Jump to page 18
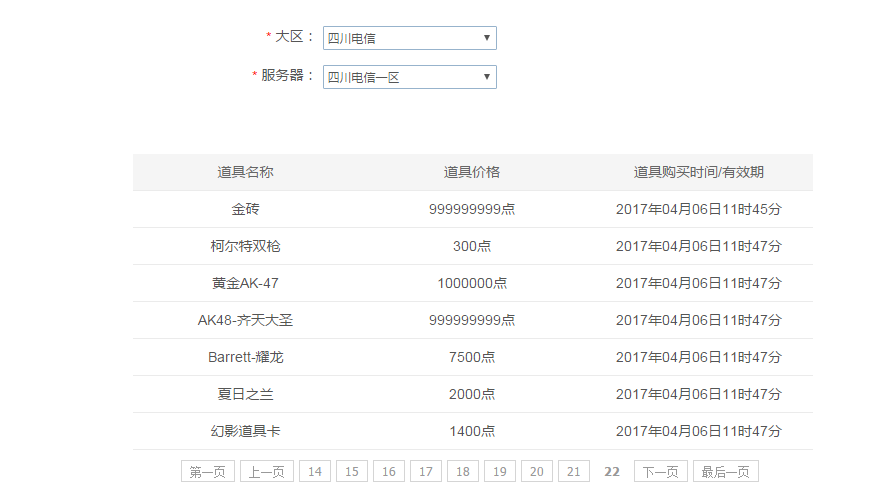The height and width of the screenshot is (503, 891). tap(463, 471)
